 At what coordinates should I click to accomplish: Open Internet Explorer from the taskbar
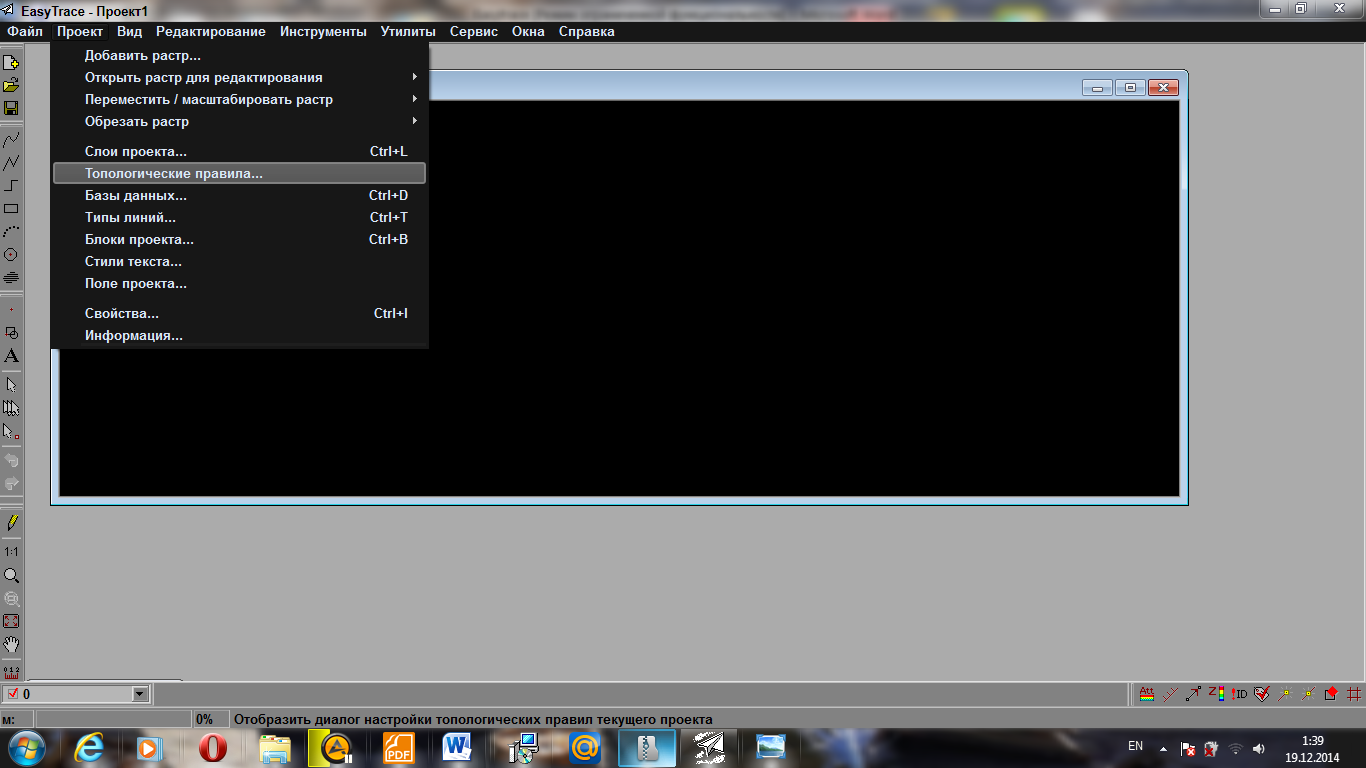tap(89, 747)
